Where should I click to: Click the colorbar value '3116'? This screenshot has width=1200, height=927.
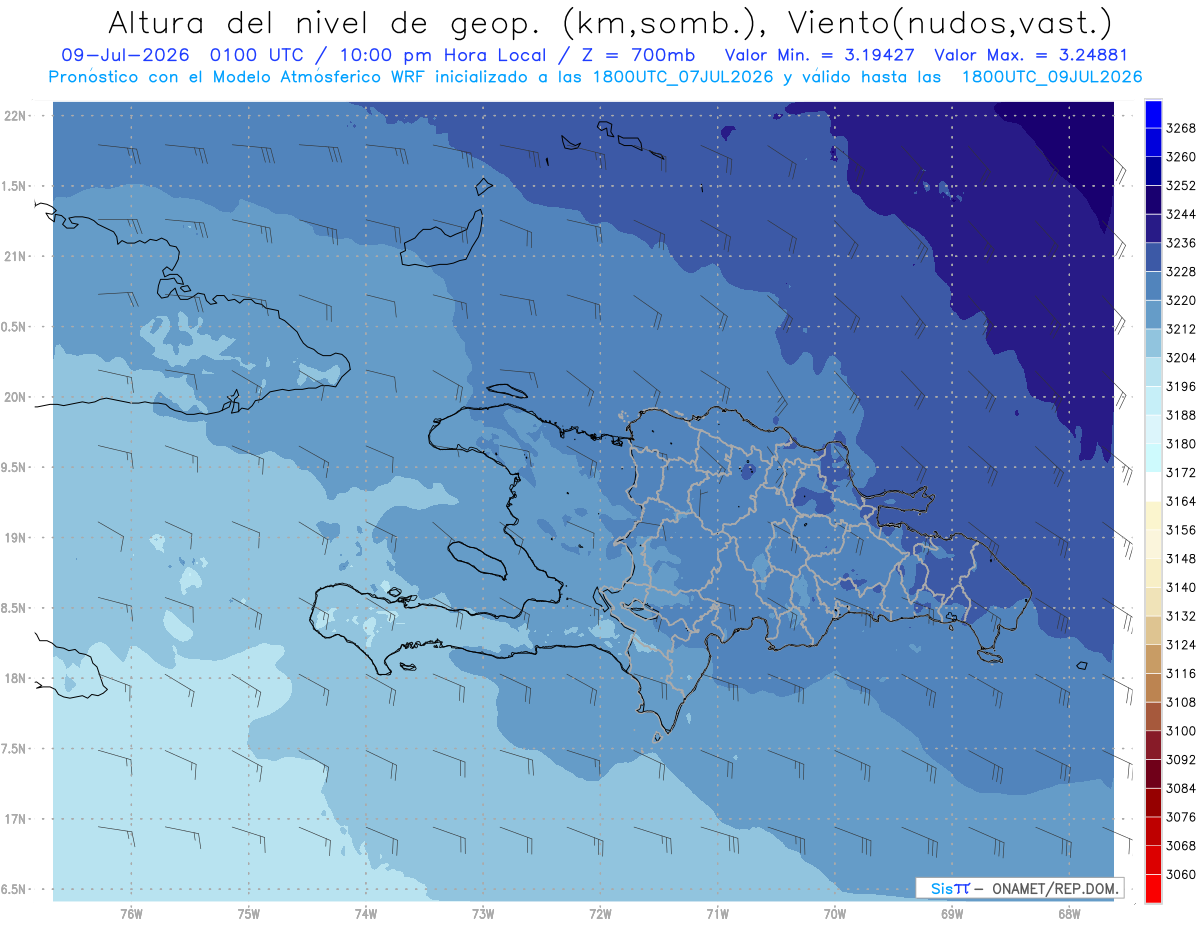point(1181,673)
